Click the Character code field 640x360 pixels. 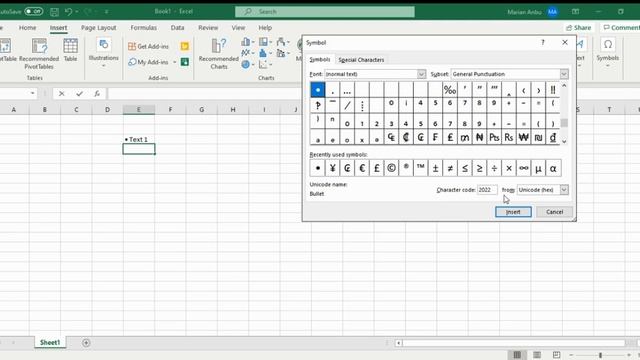pos(487,190)
